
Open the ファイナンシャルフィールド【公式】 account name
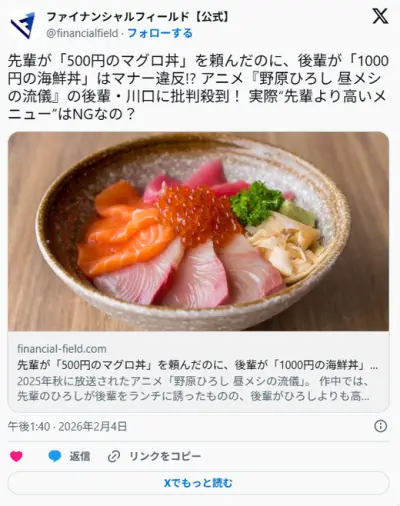tap(138, 17)
